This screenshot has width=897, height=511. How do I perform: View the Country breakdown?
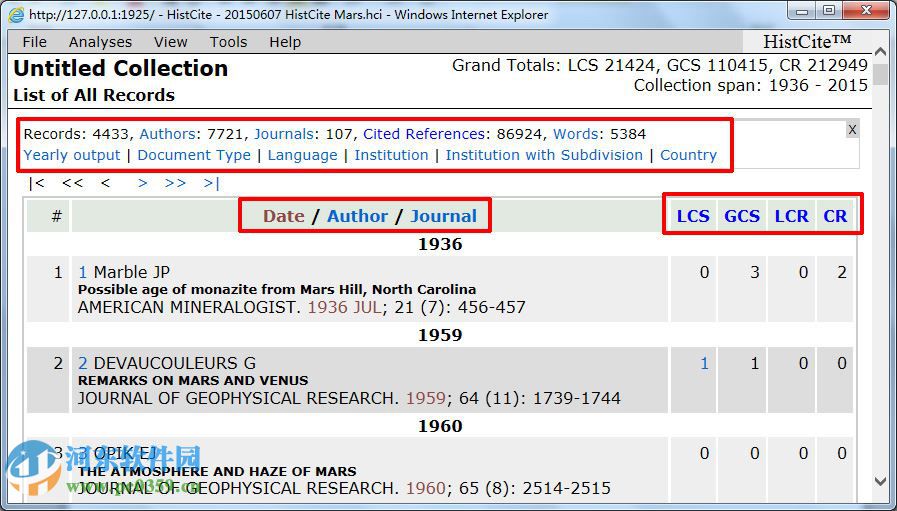coord(688,155)
